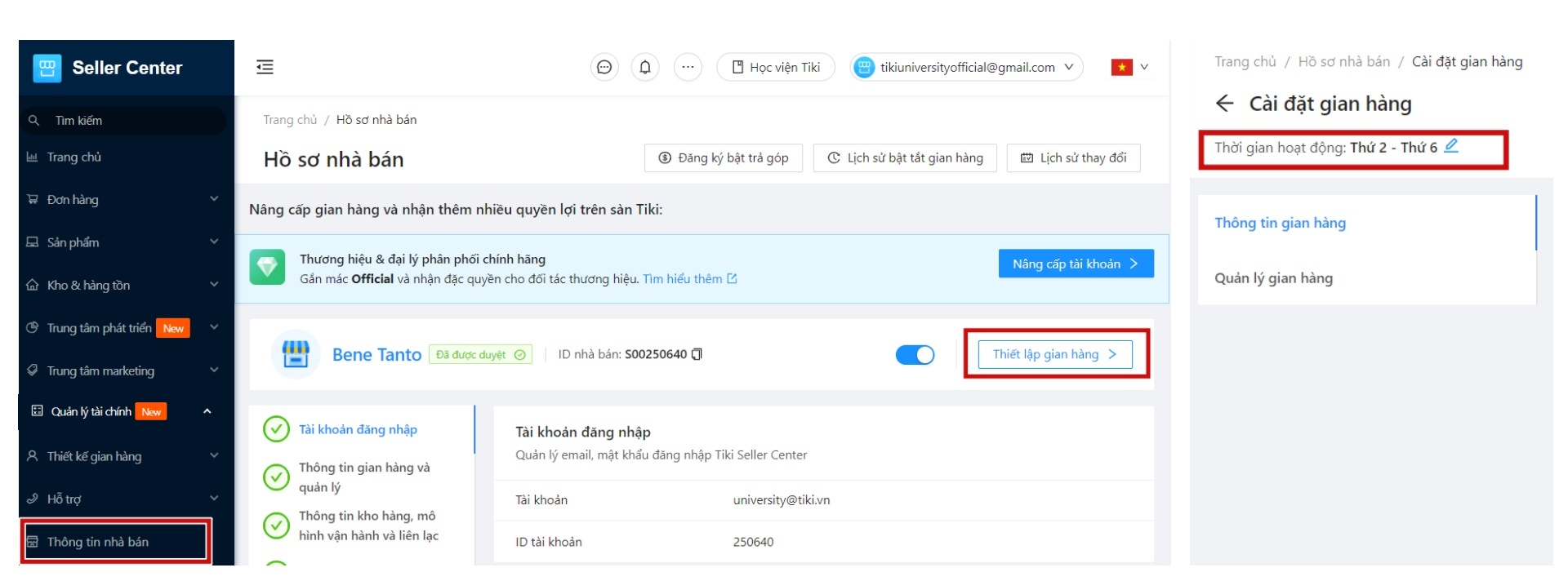Screen dimensions: 1568x581
Task: Edit the operating hours with the pencil icon
Action: [x=1450, y=146]
